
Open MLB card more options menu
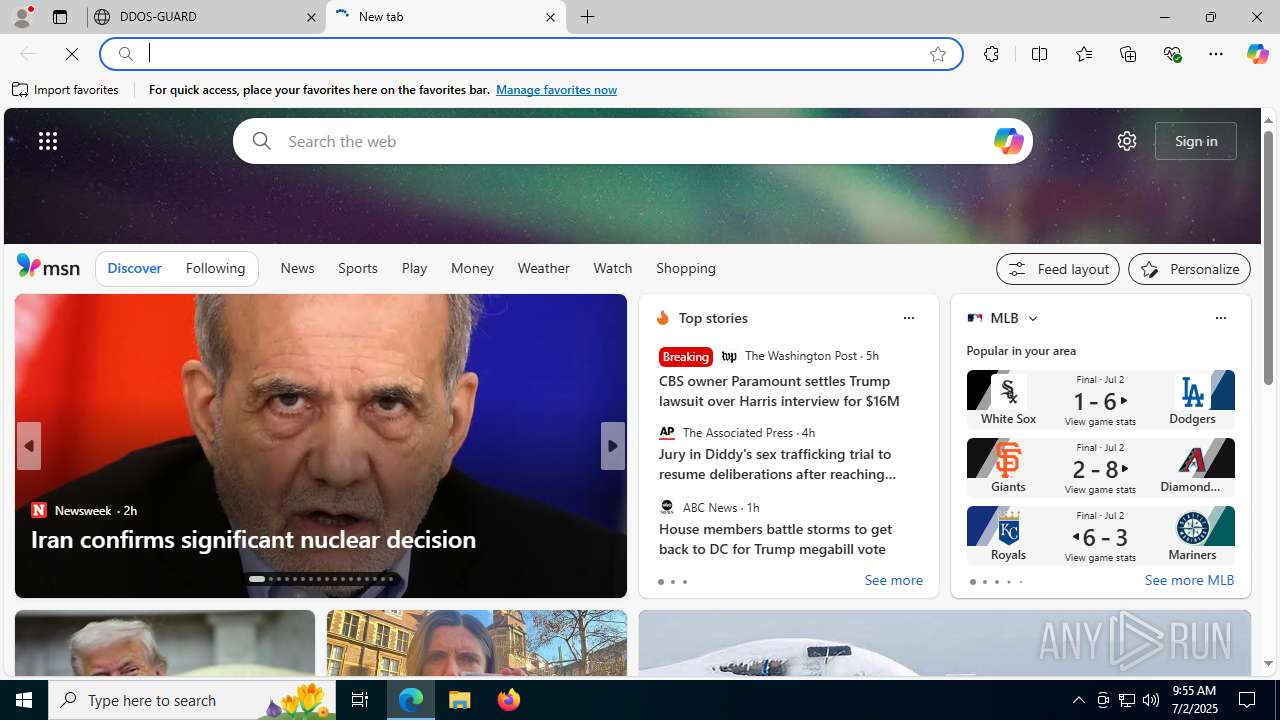click(x=1220, y=318)
